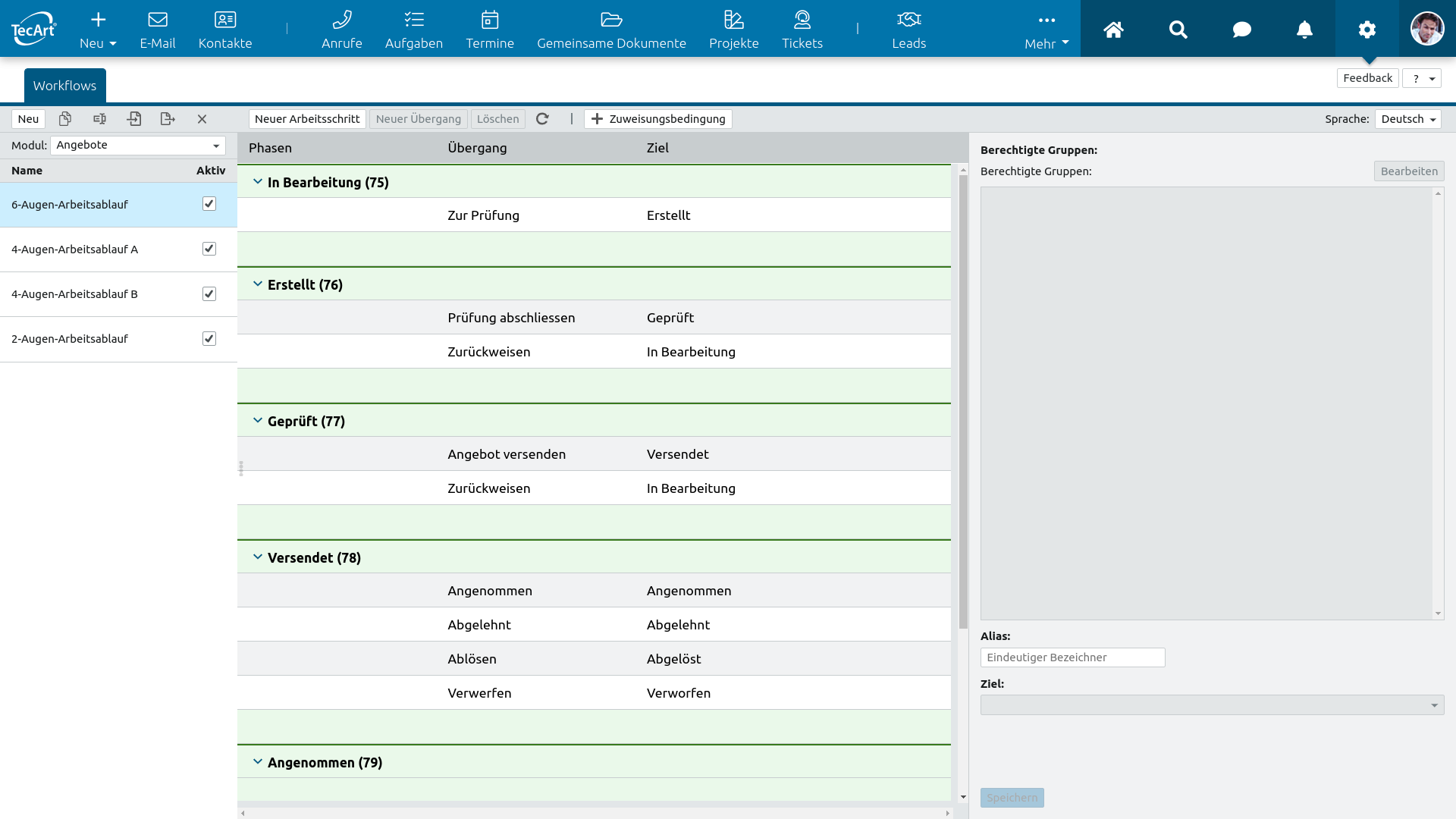Click the import workflow icon
Image resolution: width=1456 pixels, height=819 pixels.
coord(135,119)
